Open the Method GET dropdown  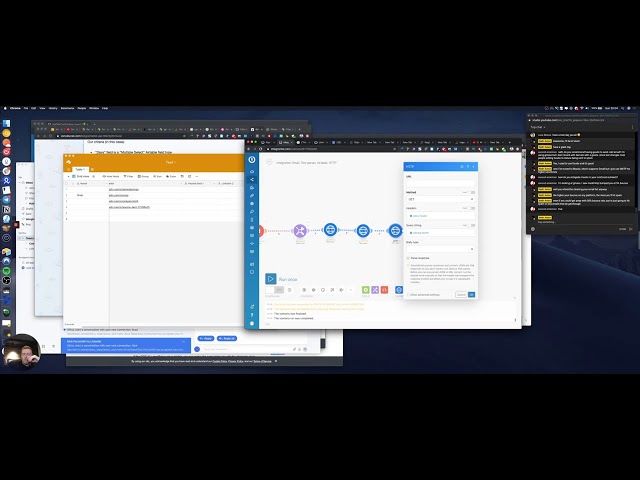(440, 199)
